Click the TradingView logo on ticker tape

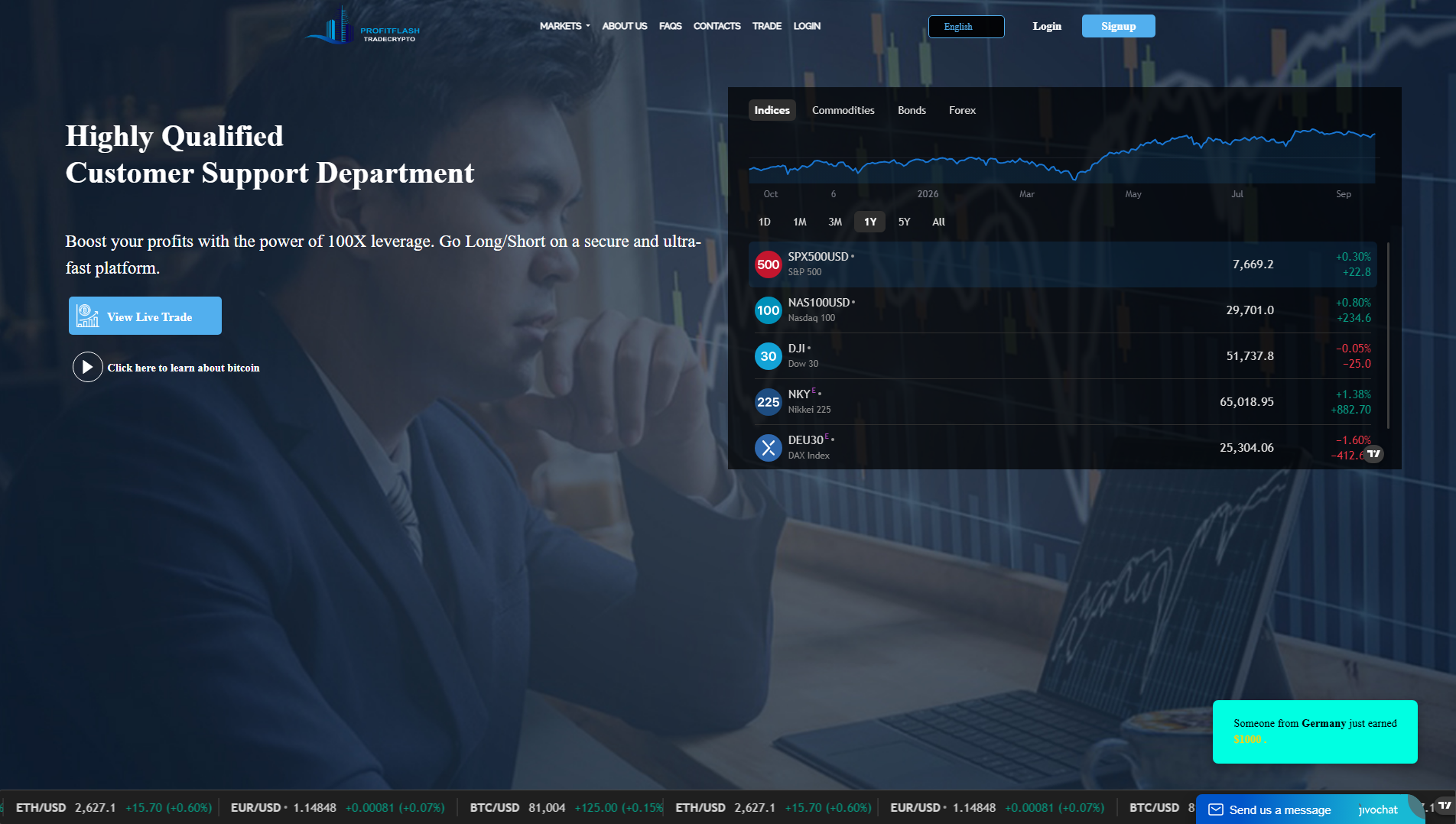pyautogui.click(x=1445, y=806)
